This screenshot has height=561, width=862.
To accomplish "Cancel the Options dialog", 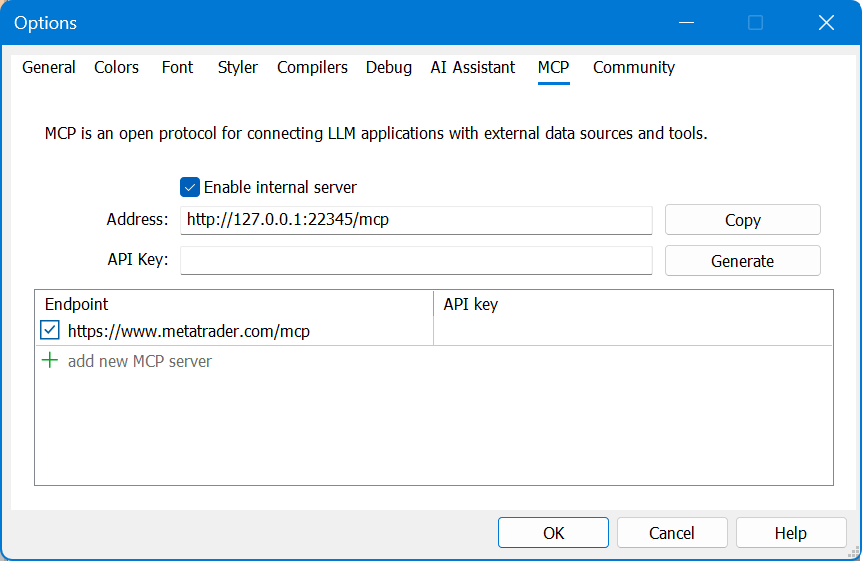I will [672, 532].
